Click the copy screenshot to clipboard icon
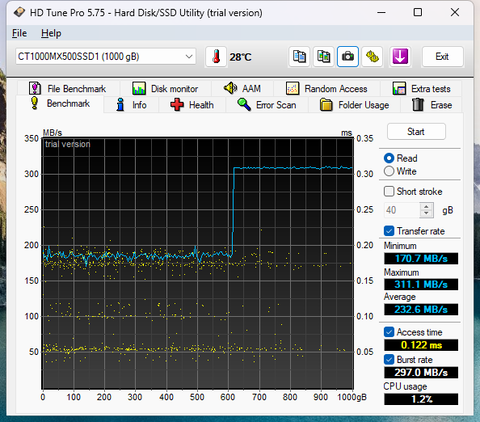 tap(323, 57)
